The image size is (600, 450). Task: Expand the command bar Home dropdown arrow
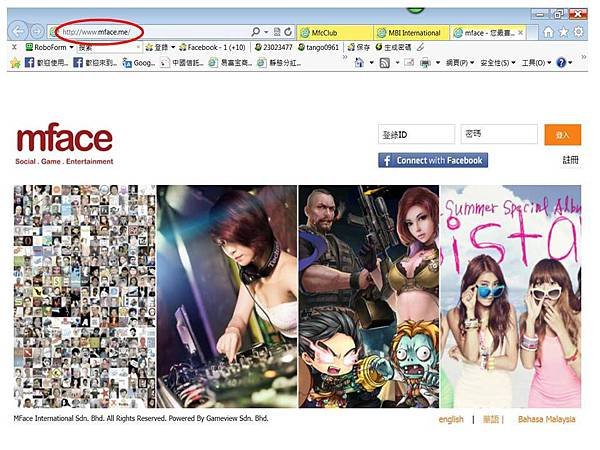point(371,62)
